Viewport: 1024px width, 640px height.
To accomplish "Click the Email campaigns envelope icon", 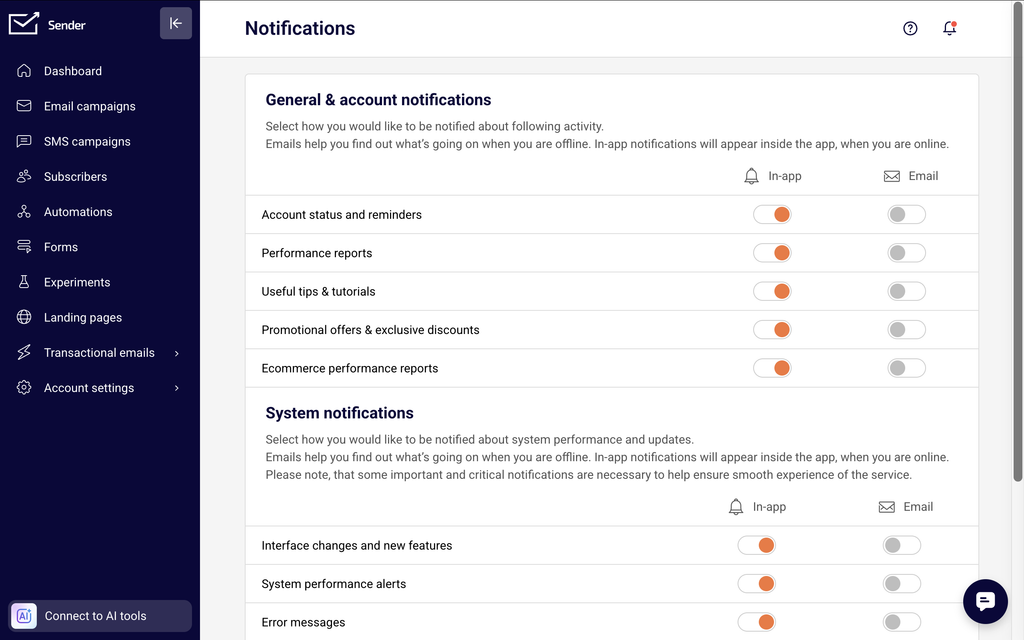I will click(x=24, y=106).
